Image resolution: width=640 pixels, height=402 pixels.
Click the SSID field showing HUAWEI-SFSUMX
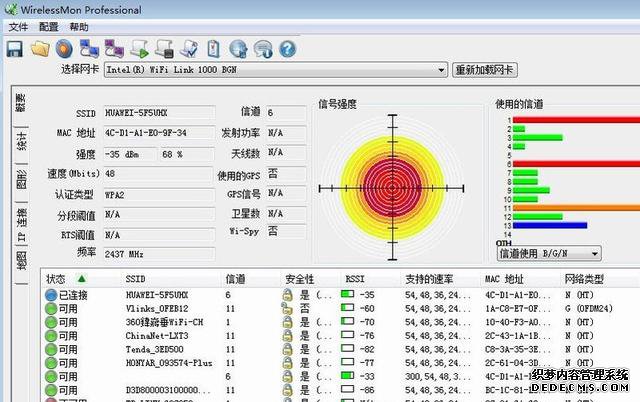(159, 113)
